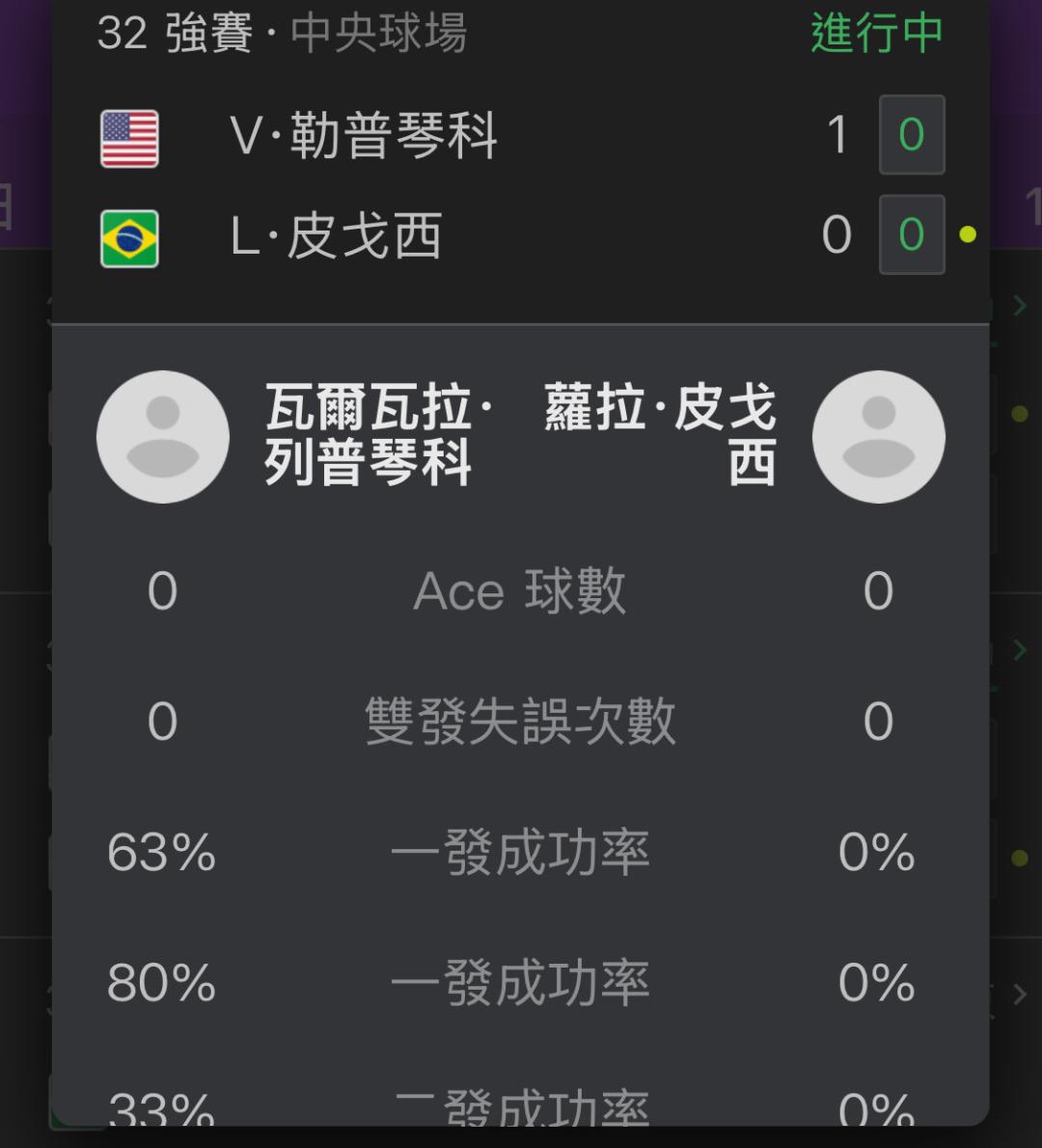This screenshot has height=1148, width=1042.
Task: Click the Brazil flag beside L·皮戈西
Action: (x=129, y=239)
